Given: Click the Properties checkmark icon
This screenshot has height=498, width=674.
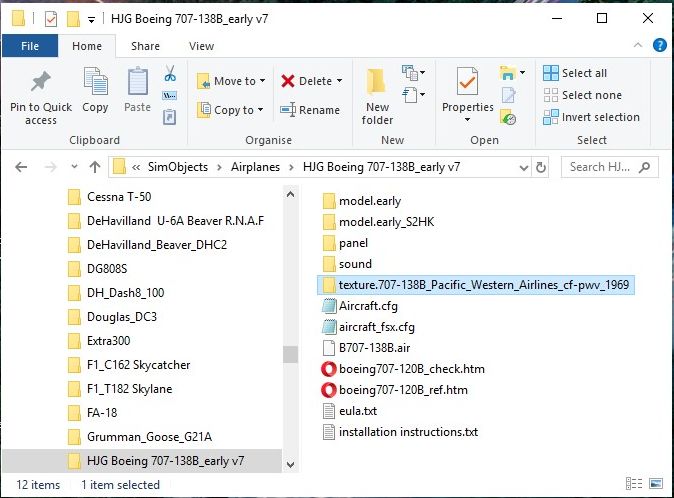Looking at the screenshot, I should (x=467, y=81).
